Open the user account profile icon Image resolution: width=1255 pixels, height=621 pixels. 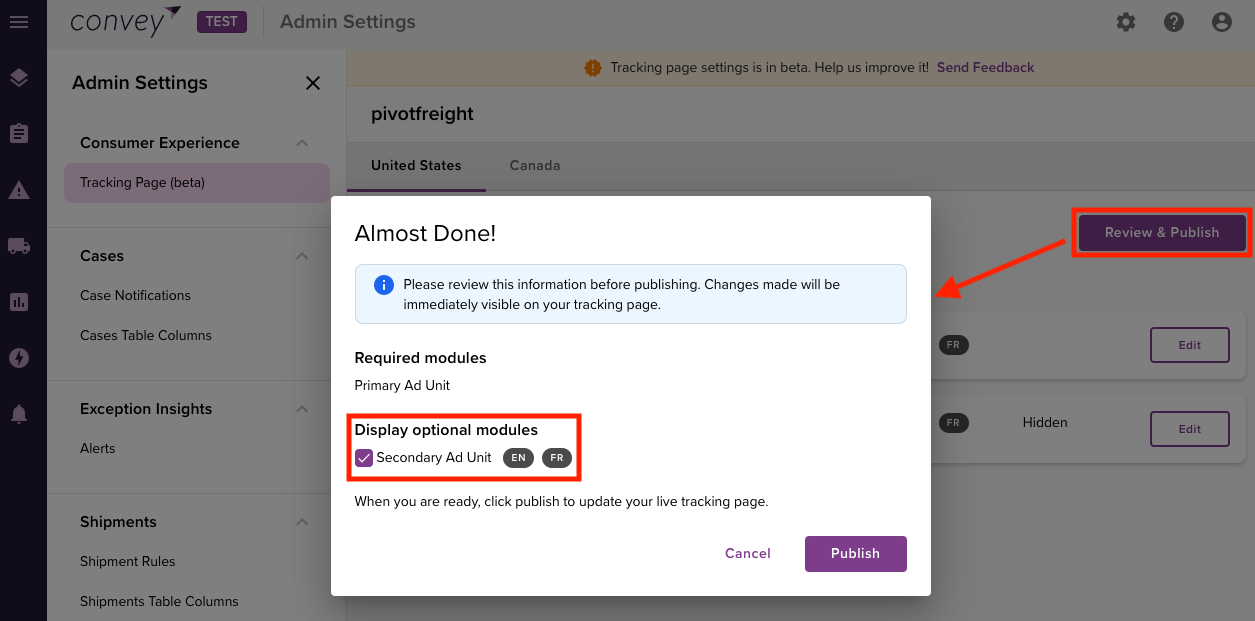click(1222, 22)
